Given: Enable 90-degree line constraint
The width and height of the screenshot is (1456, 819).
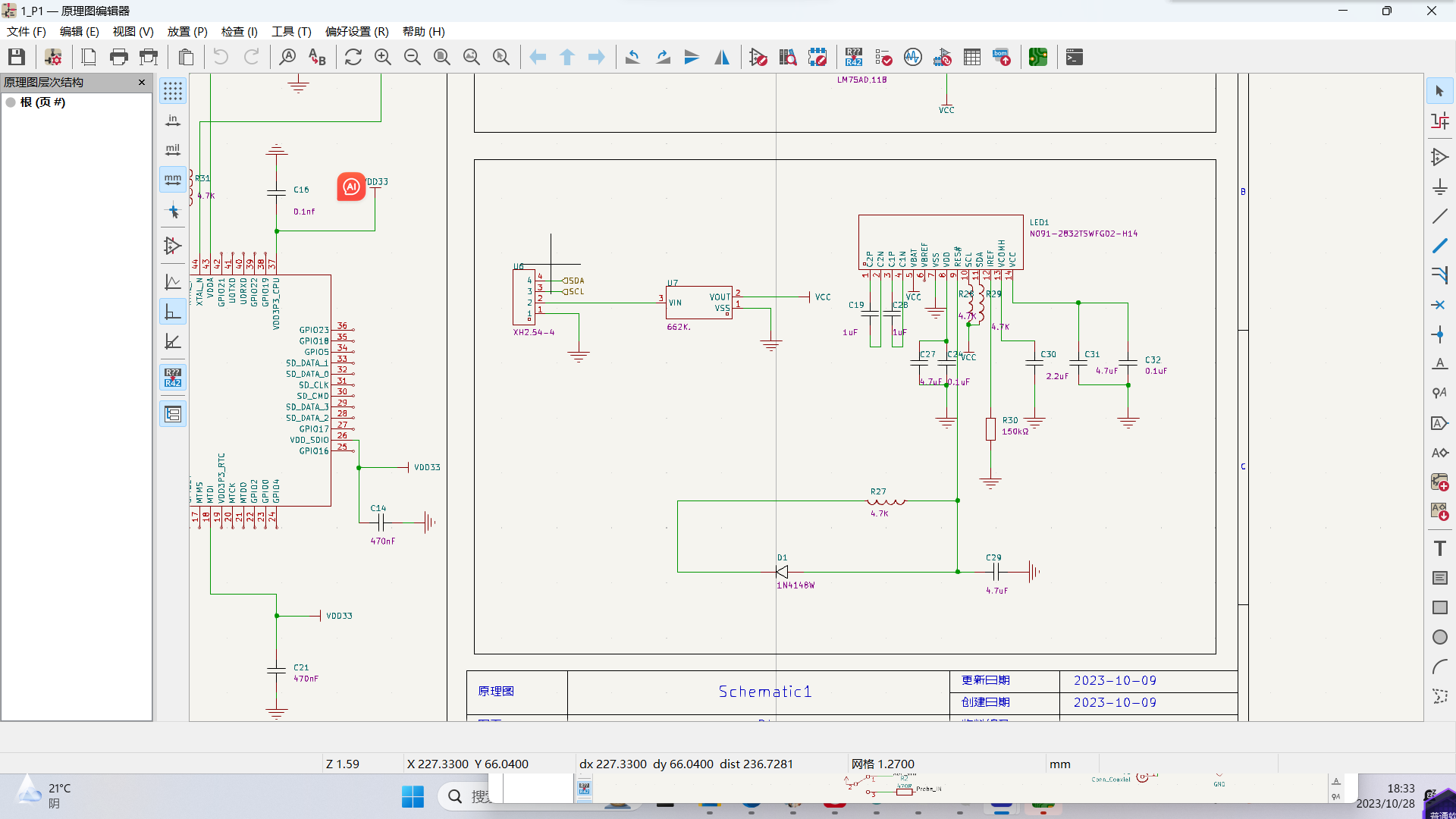Looking at the screenshot, I should click(x=173, y=312).
